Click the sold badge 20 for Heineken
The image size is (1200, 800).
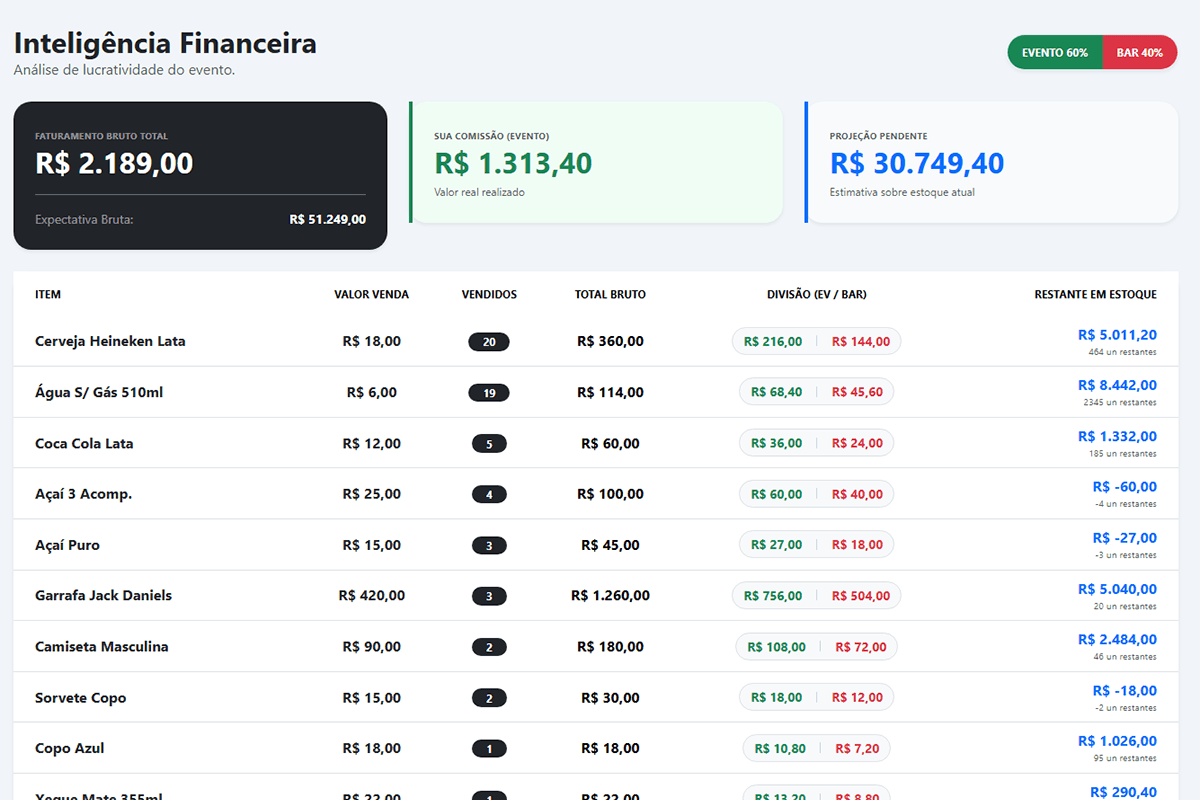coord(489,342)
